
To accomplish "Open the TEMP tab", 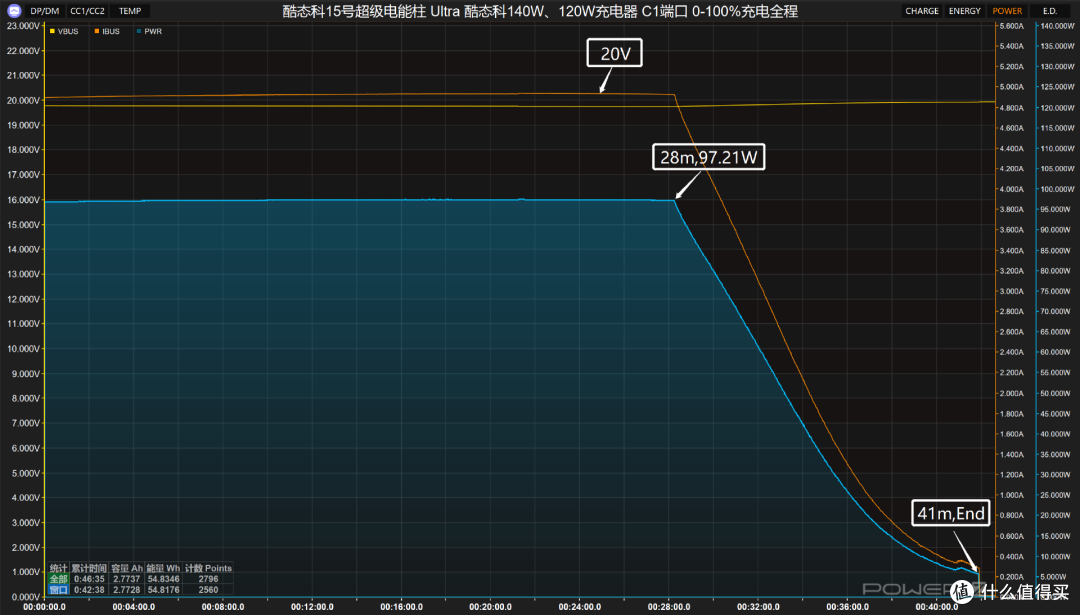I will coord(130,11).
